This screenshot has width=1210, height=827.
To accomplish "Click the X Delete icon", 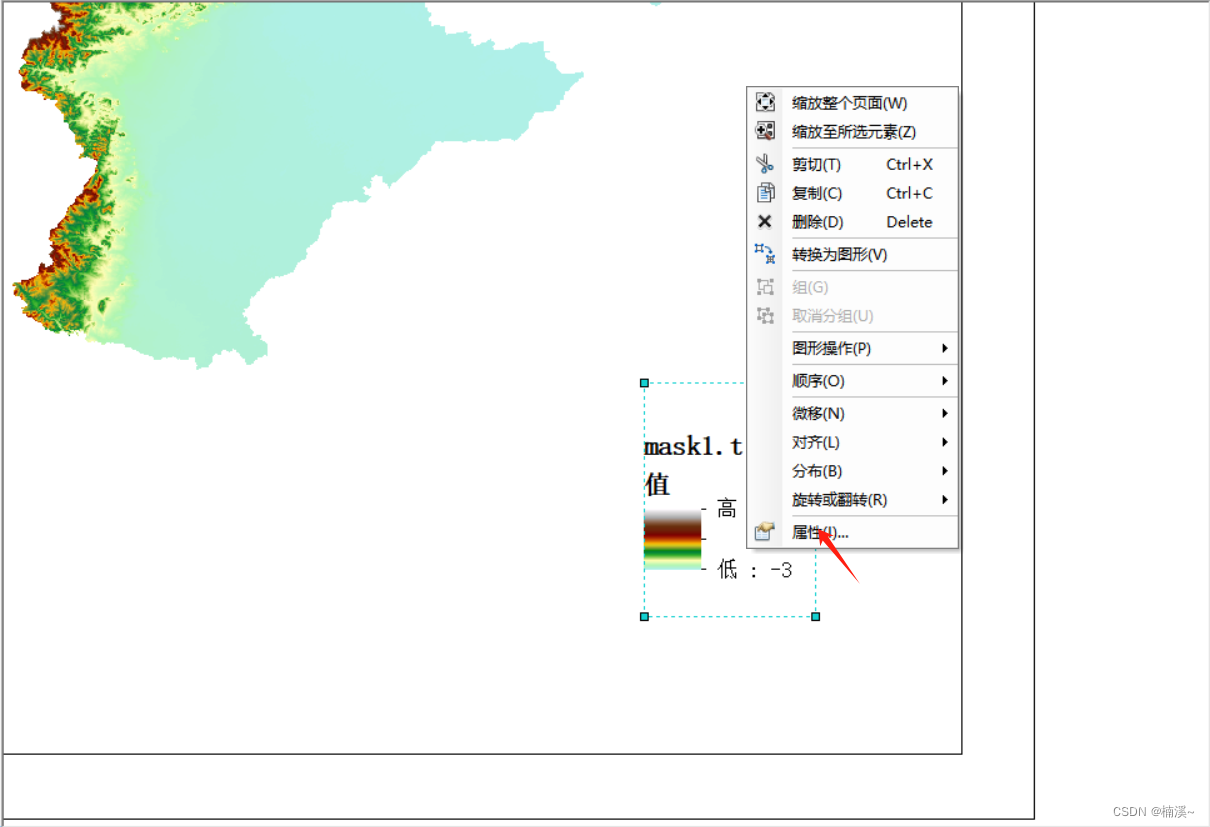I will pos(765,222).
